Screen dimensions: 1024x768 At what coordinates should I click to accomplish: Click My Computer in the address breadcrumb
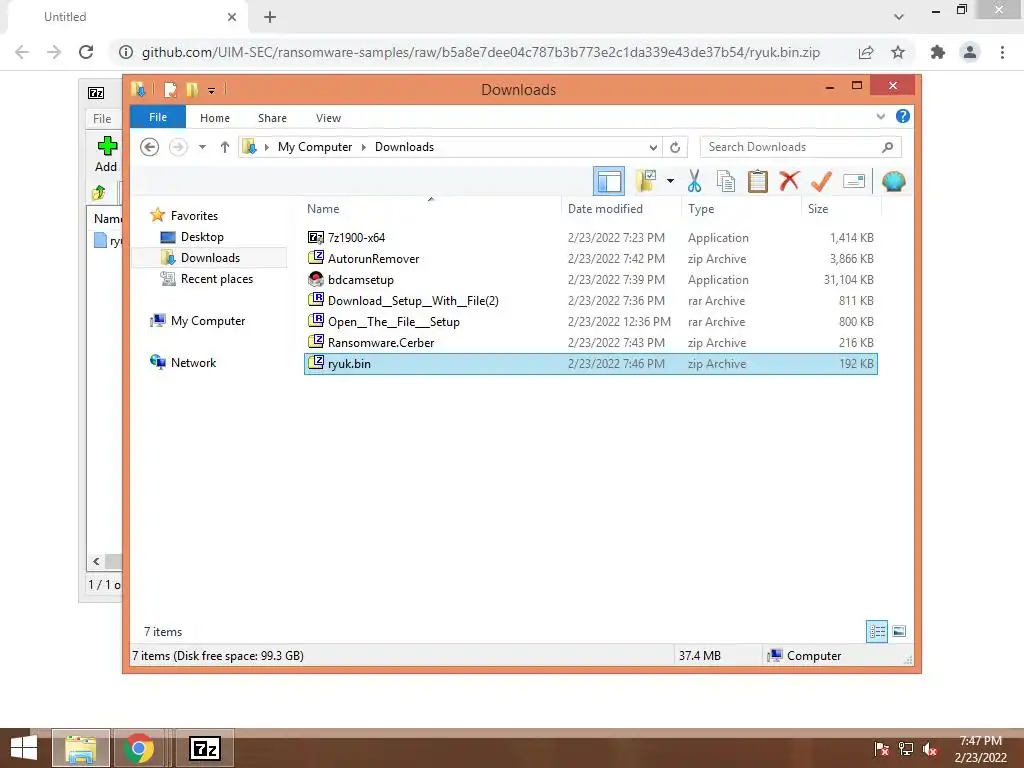click(x=315, y=147)
